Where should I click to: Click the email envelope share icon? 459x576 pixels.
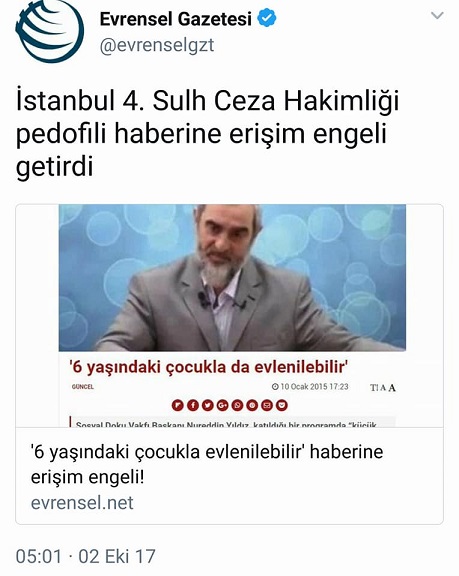click(267, 405)
